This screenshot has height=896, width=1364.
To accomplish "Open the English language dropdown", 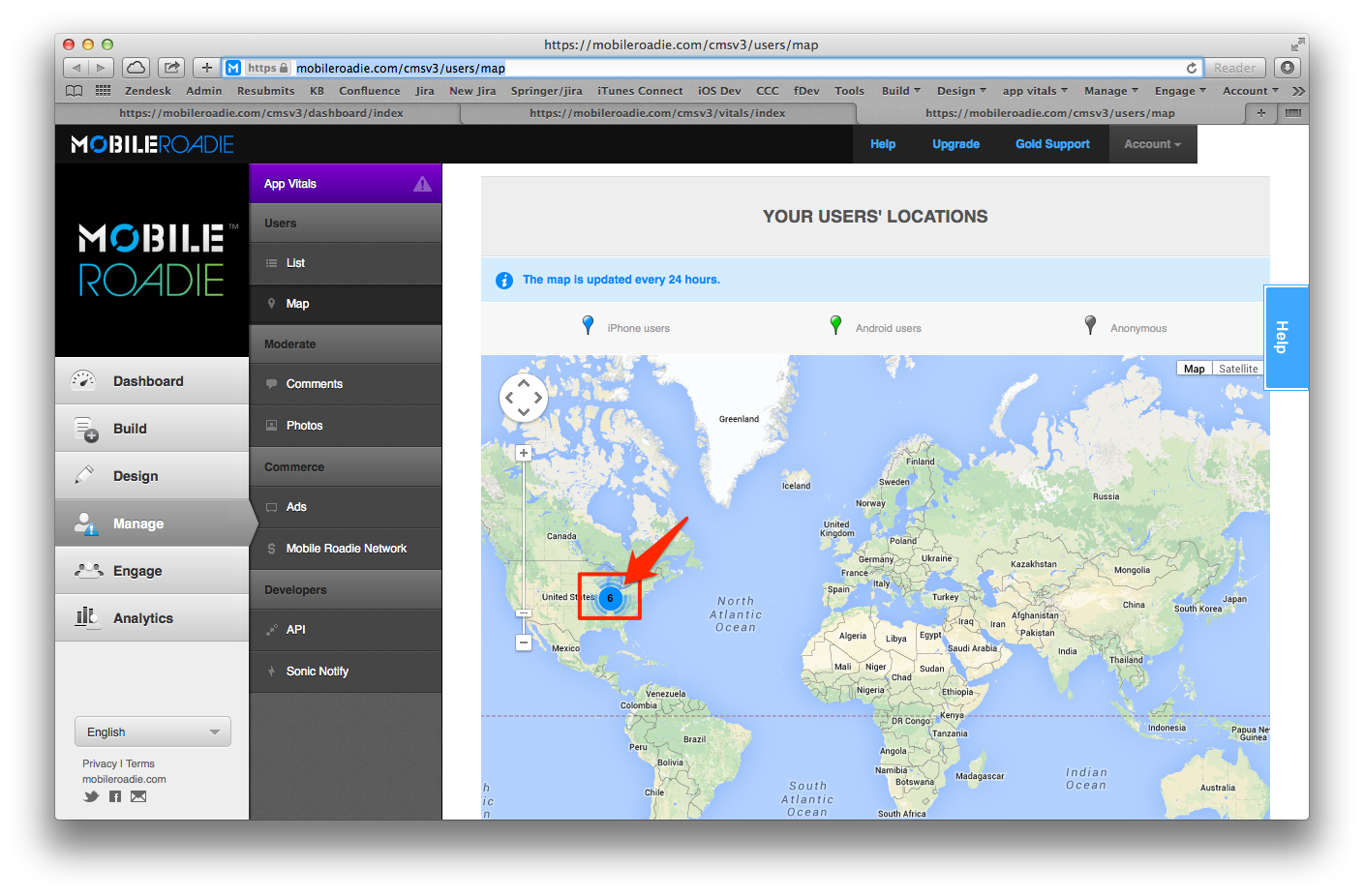I will tap(153, 732).
